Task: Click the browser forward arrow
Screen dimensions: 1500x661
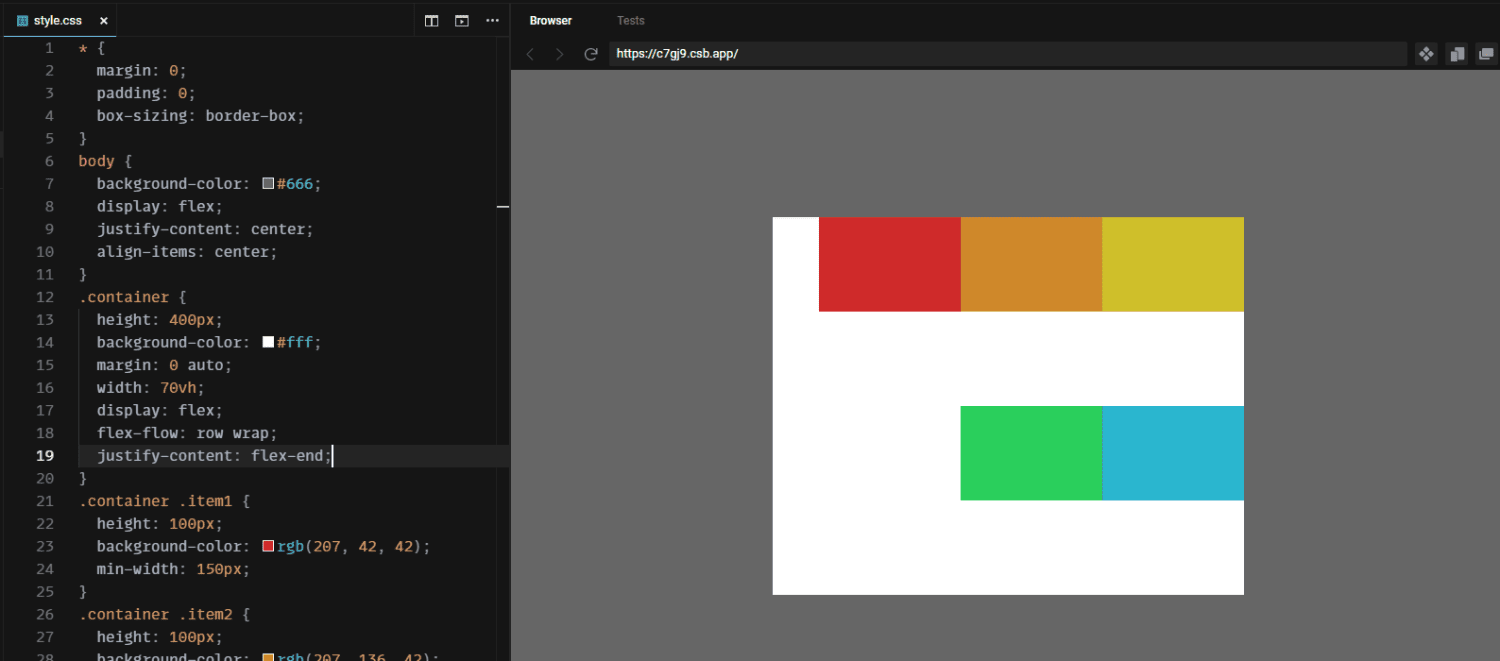Action: pos(560,54)
